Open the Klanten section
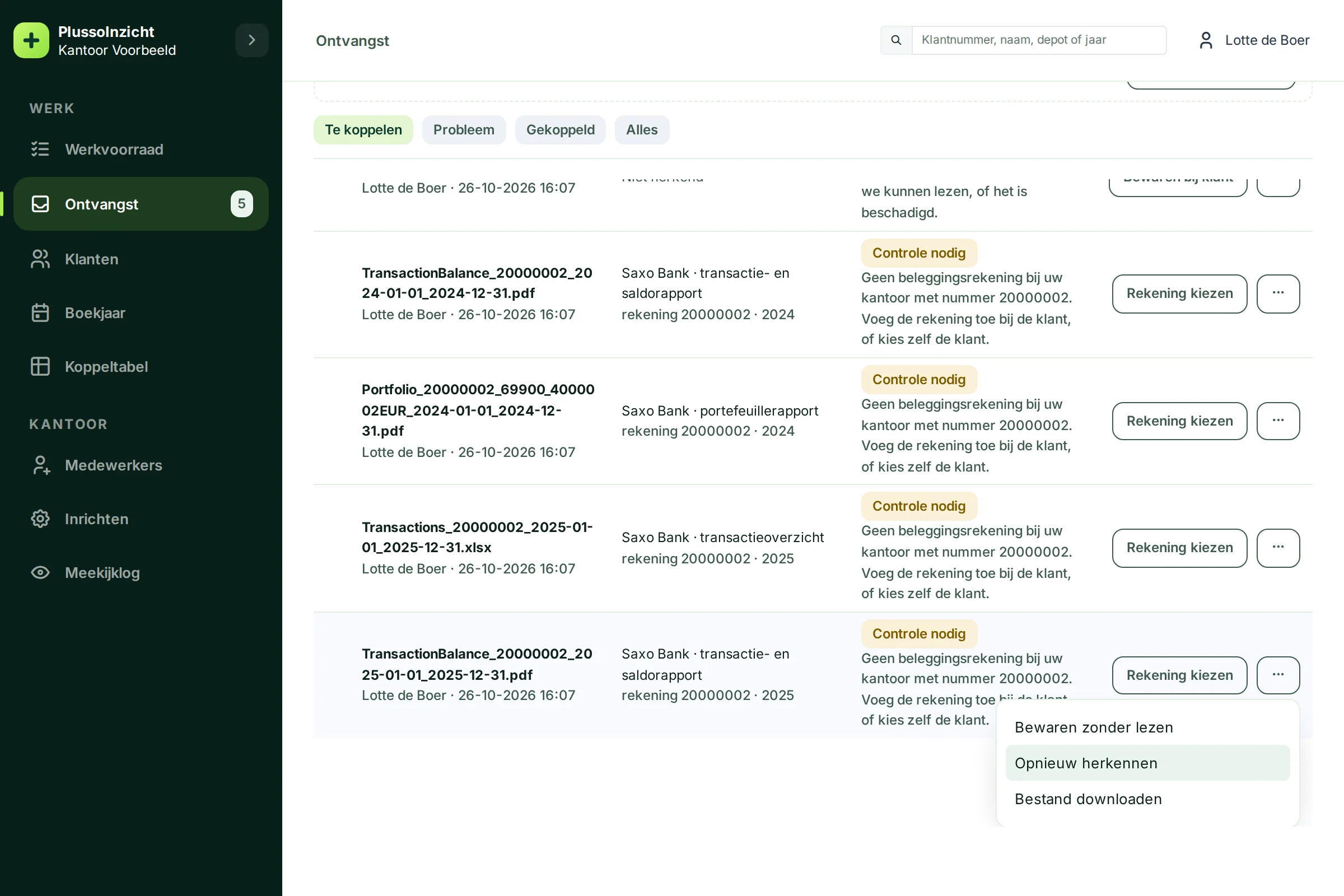The image size is (1344, 896). pos(141,259)
